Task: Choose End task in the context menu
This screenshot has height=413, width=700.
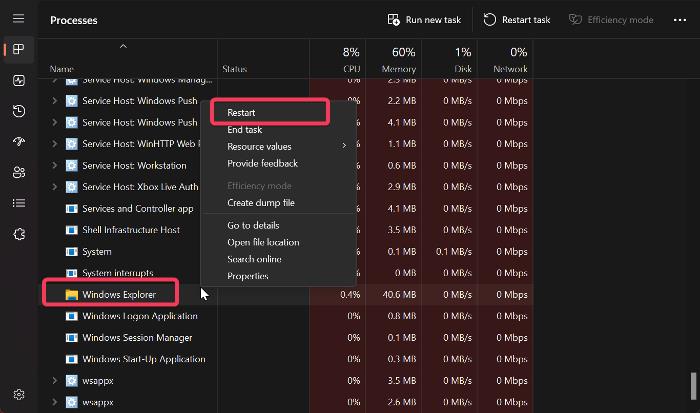Action: click(x=245, y=130)
